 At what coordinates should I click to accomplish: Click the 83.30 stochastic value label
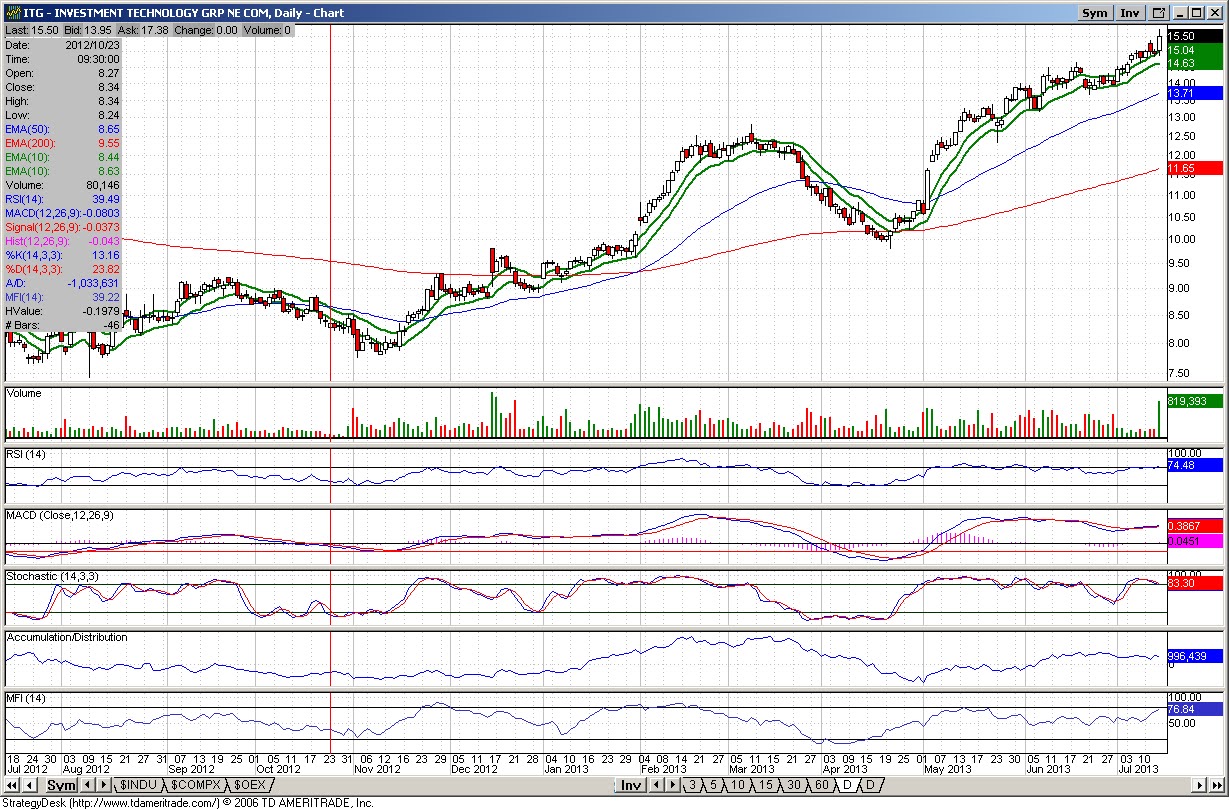point(1194,582)
